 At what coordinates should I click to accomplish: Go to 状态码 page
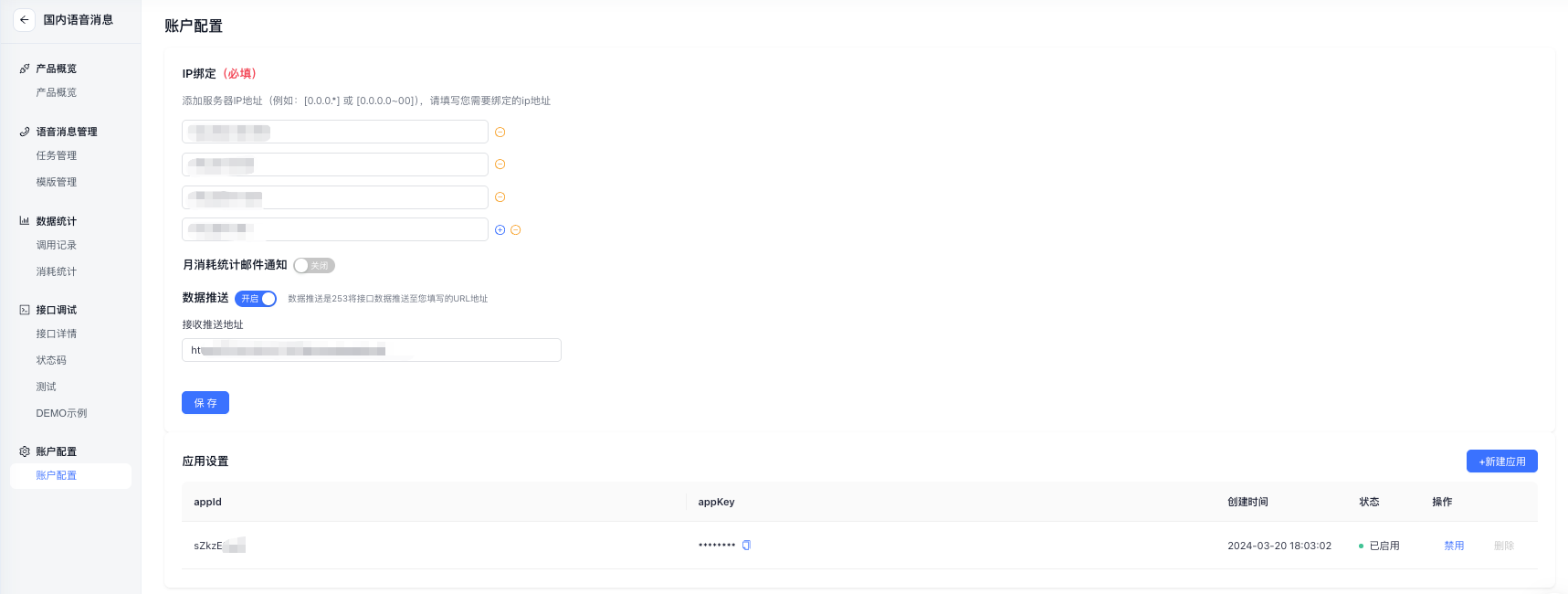click(51, 360)
